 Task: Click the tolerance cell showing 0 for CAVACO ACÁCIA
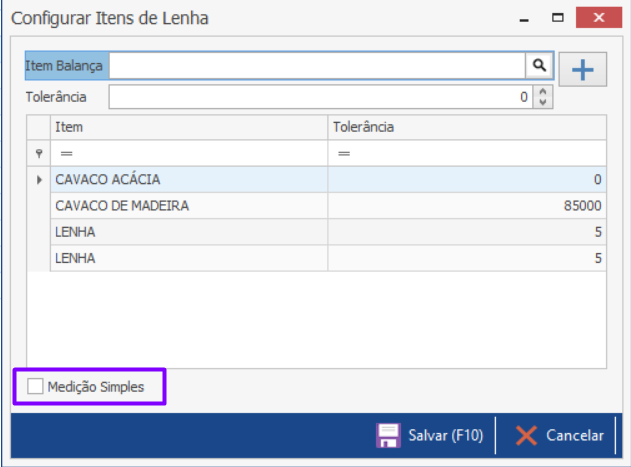point(467,179)
